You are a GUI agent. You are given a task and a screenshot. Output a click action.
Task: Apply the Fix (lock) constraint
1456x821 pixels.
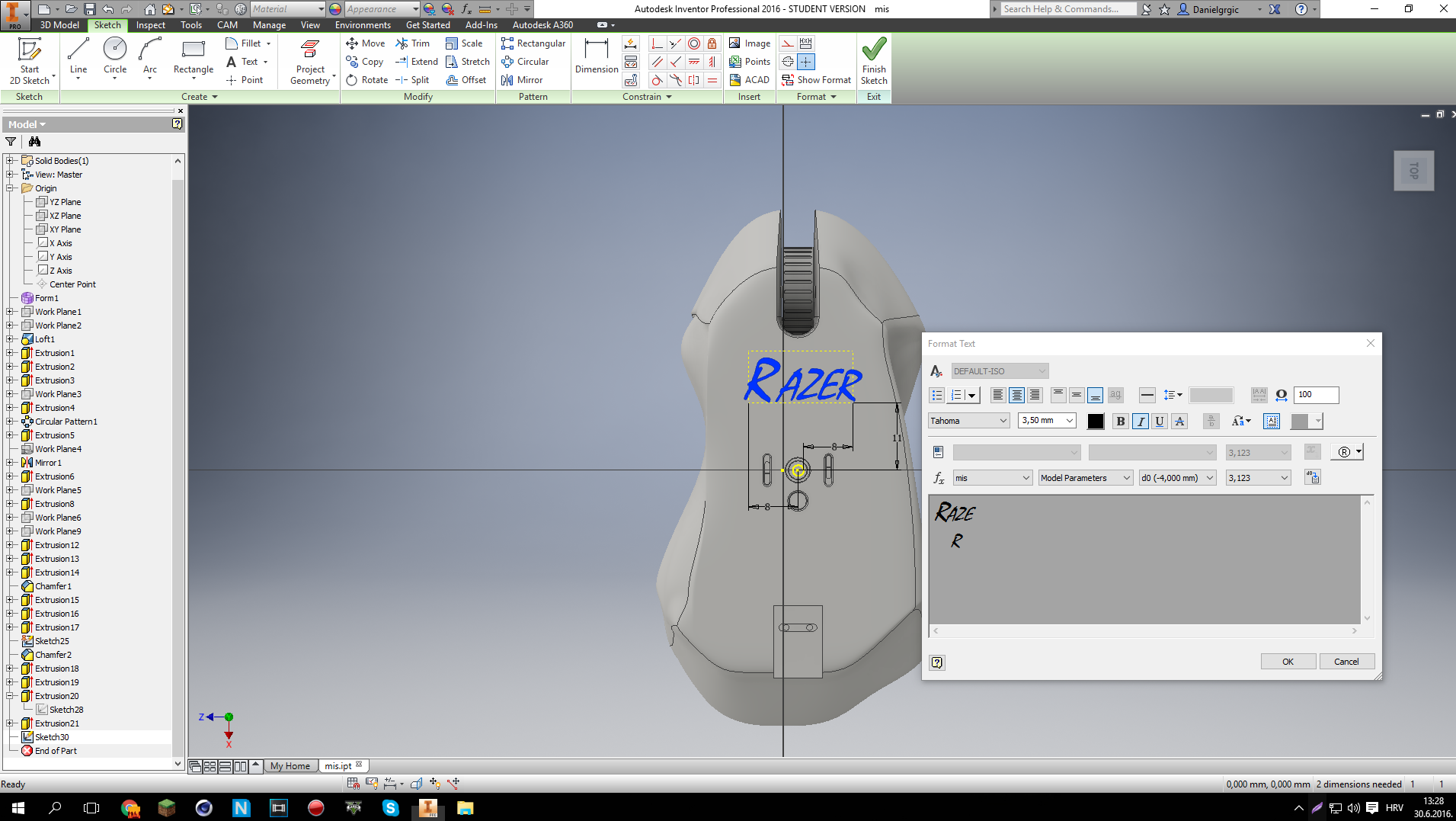[712, 43]
